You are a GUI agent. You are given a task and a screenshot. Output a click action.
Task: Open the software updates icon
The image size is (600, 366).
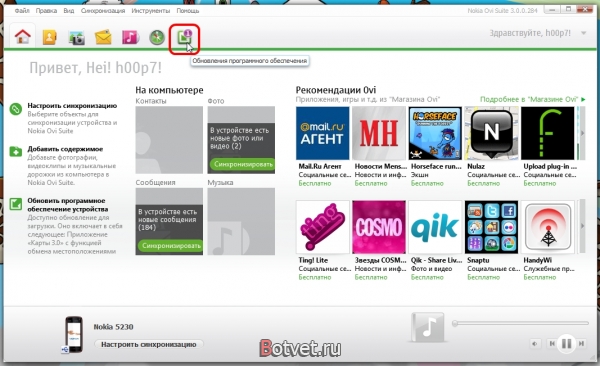pyautogui.click(x=184, y=38)
